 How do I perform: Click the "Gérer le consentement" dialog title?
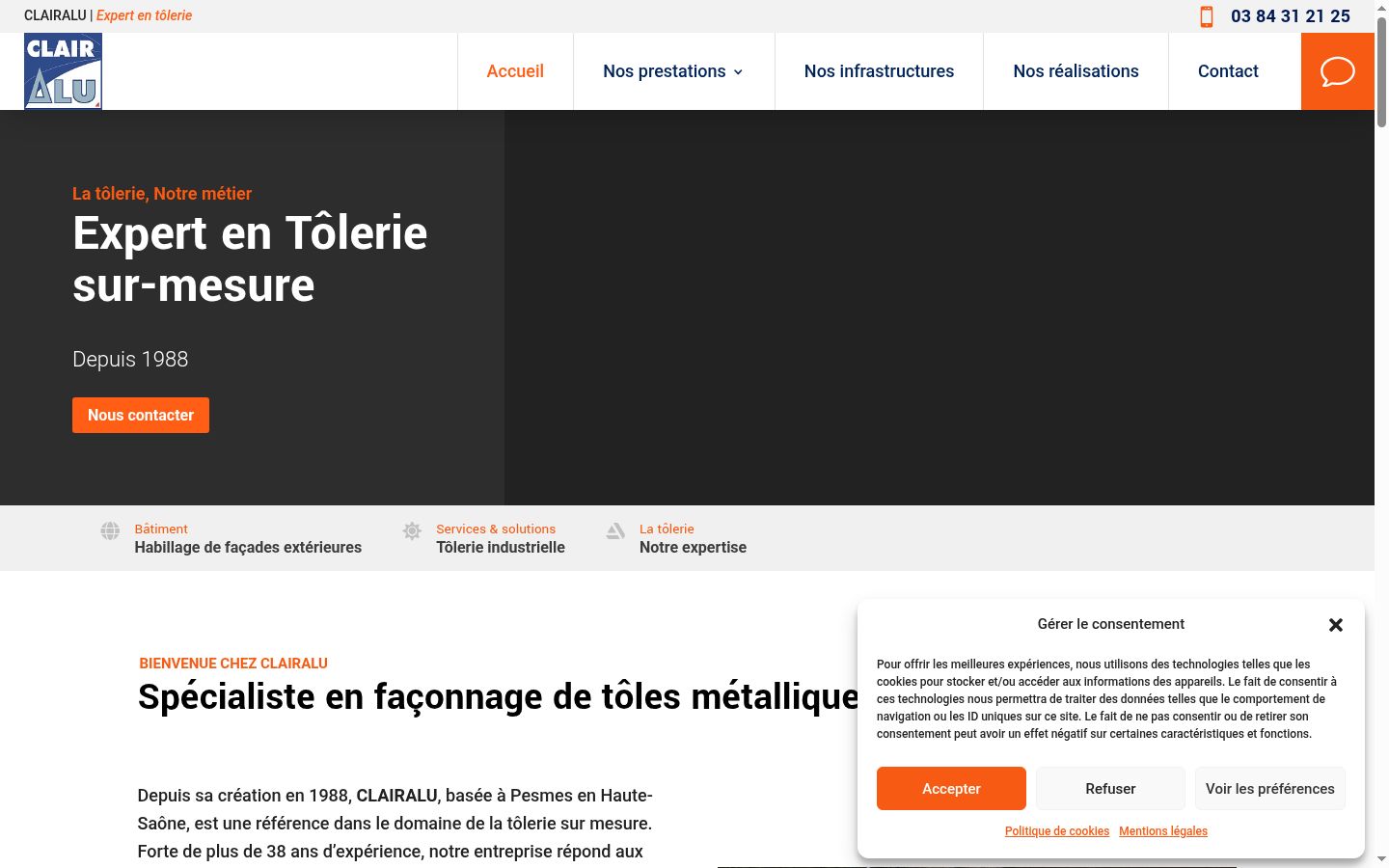click(1111, 624)
